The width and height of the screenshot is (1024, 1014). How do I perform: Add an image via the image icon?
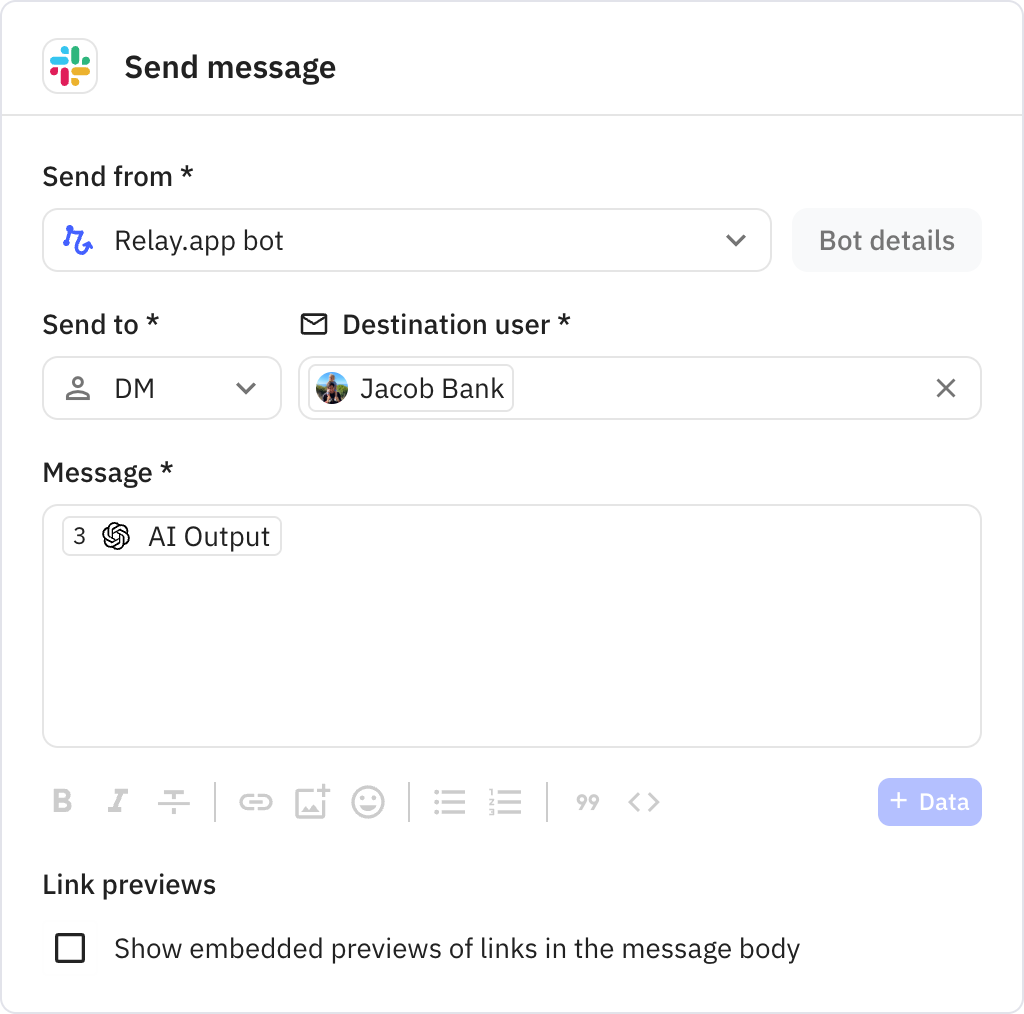point(311,801)
